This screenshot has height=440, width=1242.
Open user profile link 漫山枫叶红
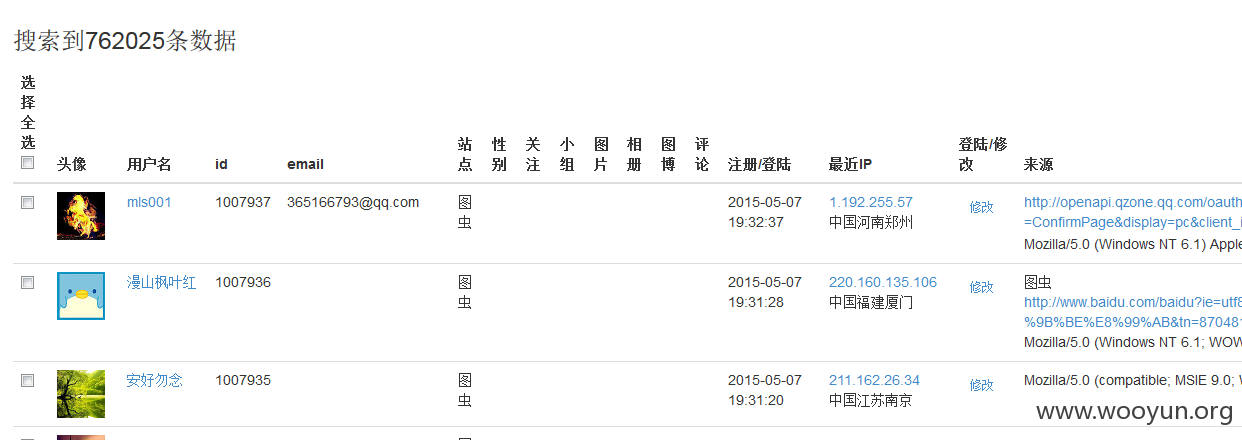[x=161, y=283]
